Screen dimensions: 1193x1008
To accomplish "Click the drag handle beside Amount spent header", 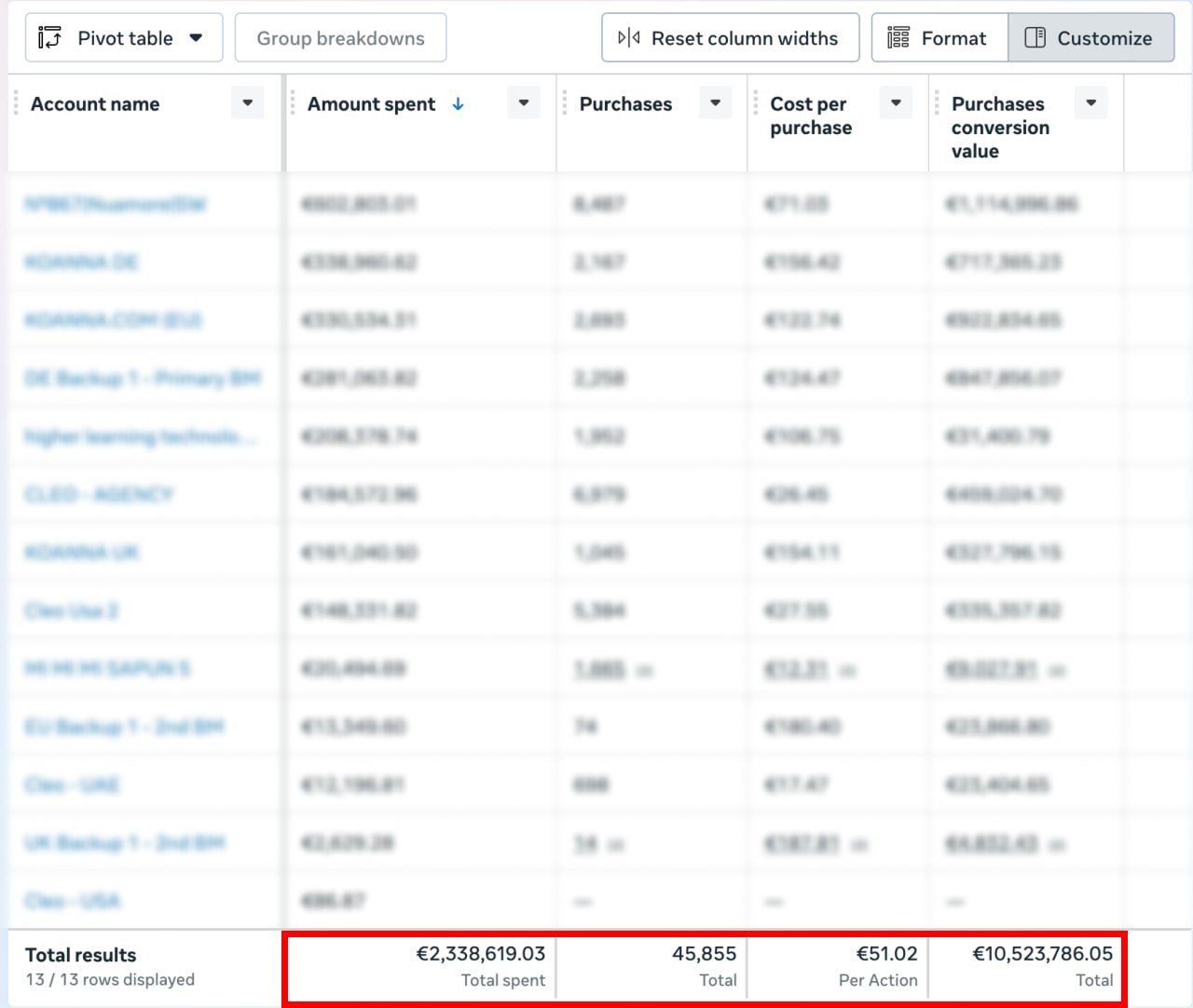I will coord(293,103).
